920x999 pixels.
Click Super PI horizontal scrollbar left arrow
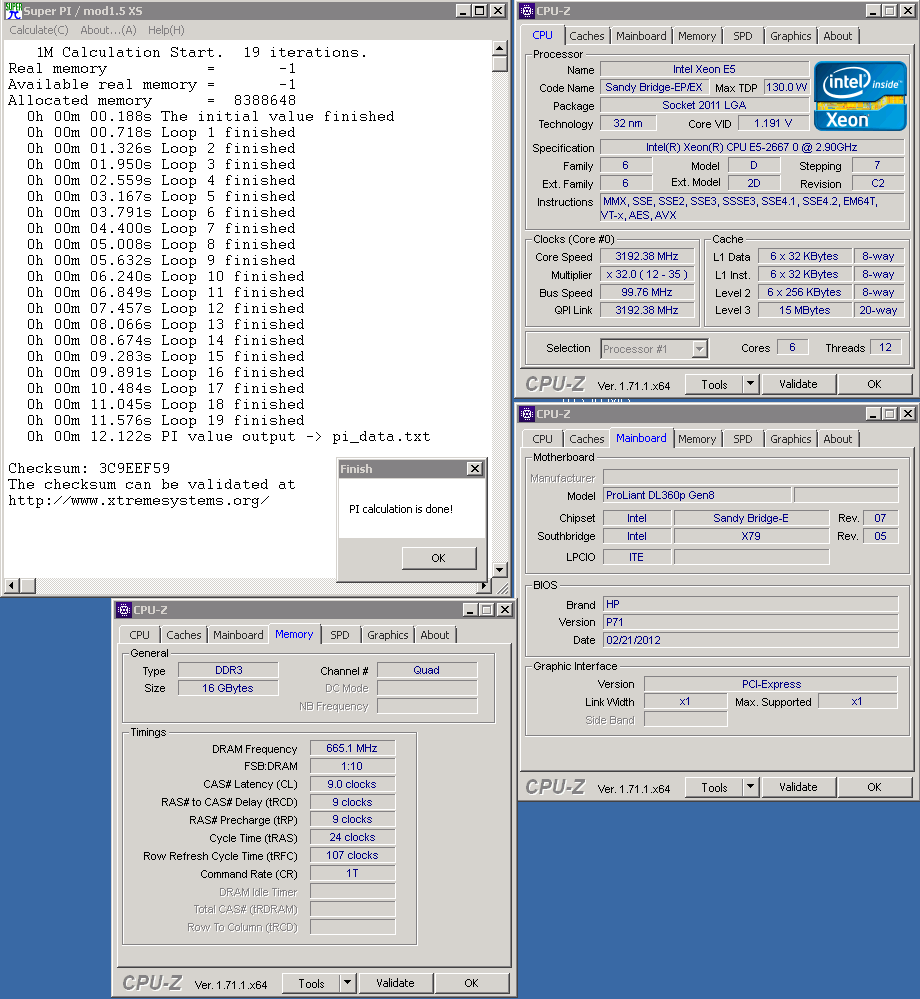(x=12, y=585)
